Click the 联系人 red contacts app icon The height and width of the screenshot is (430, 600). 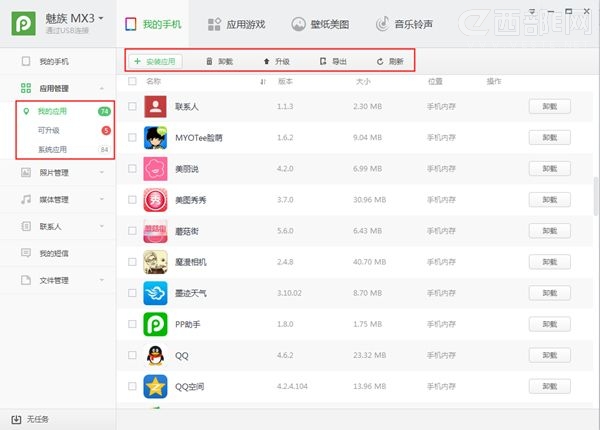[x=155, y=106]
